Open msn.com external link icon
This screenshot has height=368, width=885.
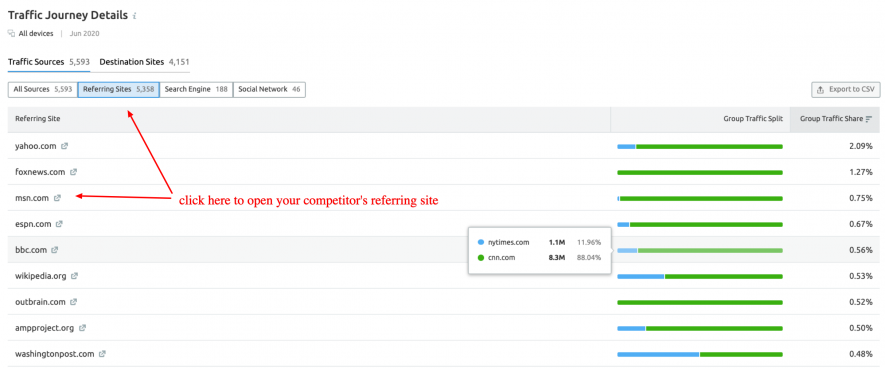57,198
